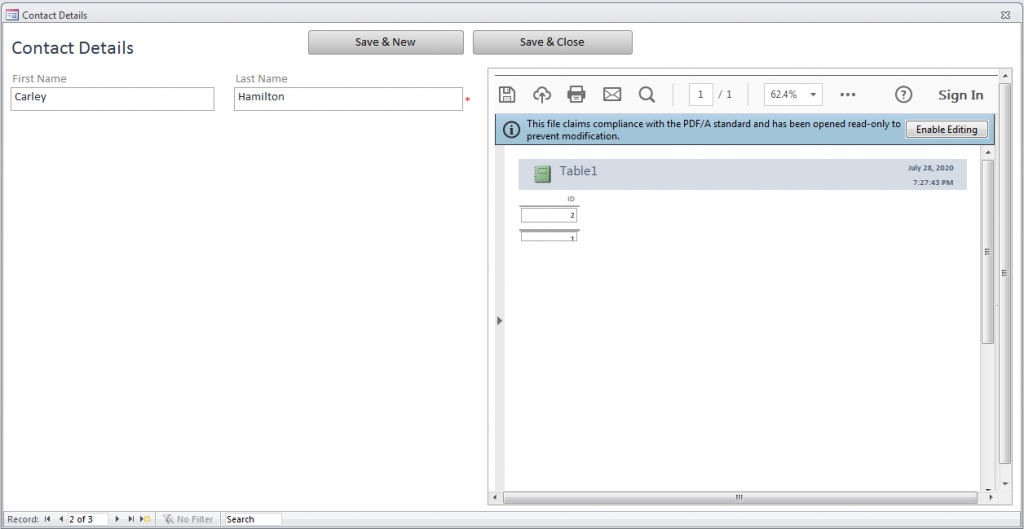The image size is (1024, 529).
Task: Click PDF scroll up arrow
Action: 987,152
